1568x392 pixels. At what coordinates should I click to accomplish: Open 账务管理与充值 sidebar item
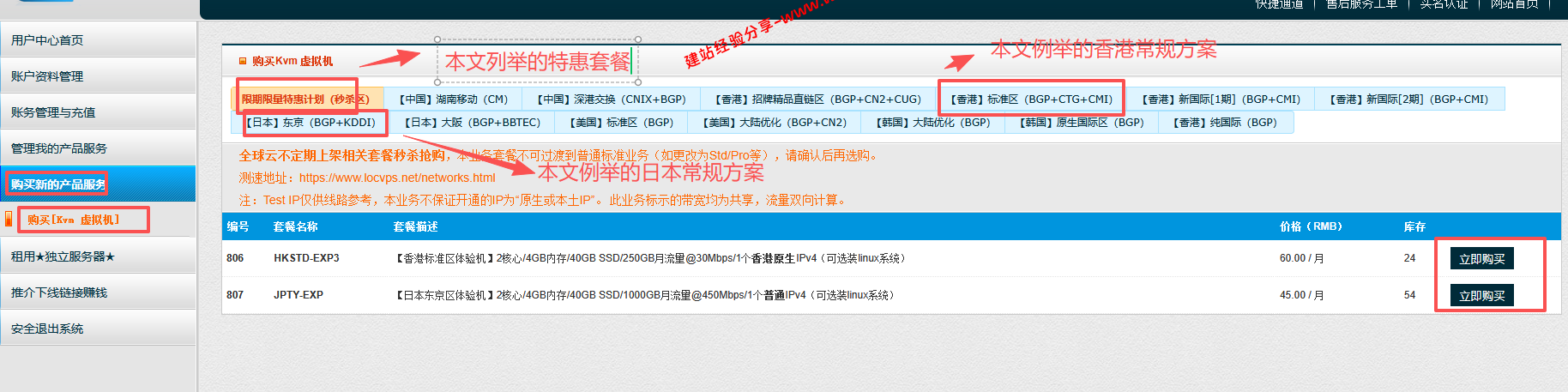coord(98,112)
